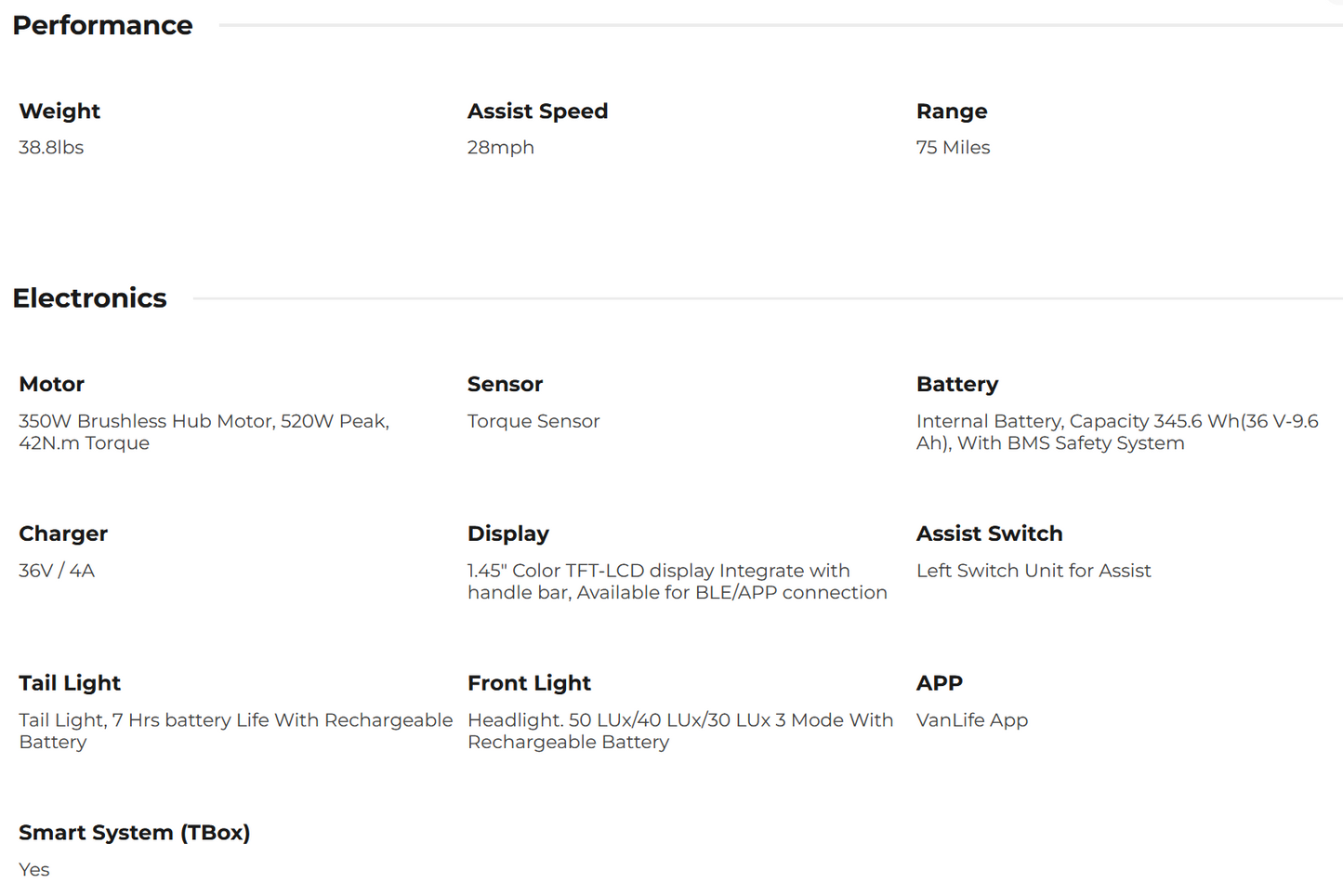Click the Range spec label
Viewport: 1343px width, 896px height.
point(952,112)
